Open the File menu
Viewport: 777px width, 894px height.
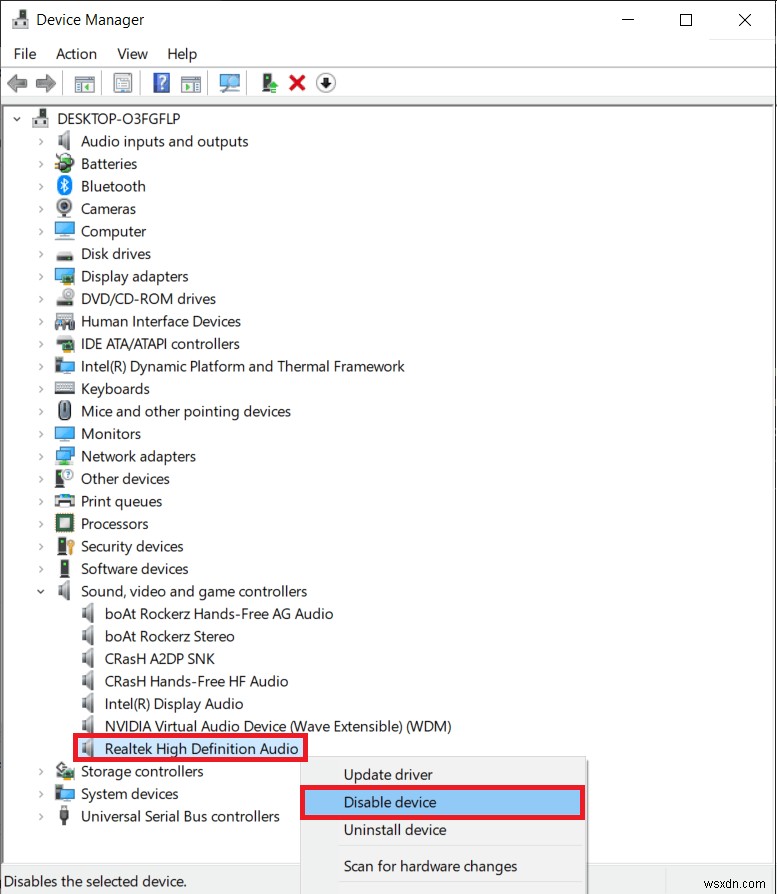(25, 54)
